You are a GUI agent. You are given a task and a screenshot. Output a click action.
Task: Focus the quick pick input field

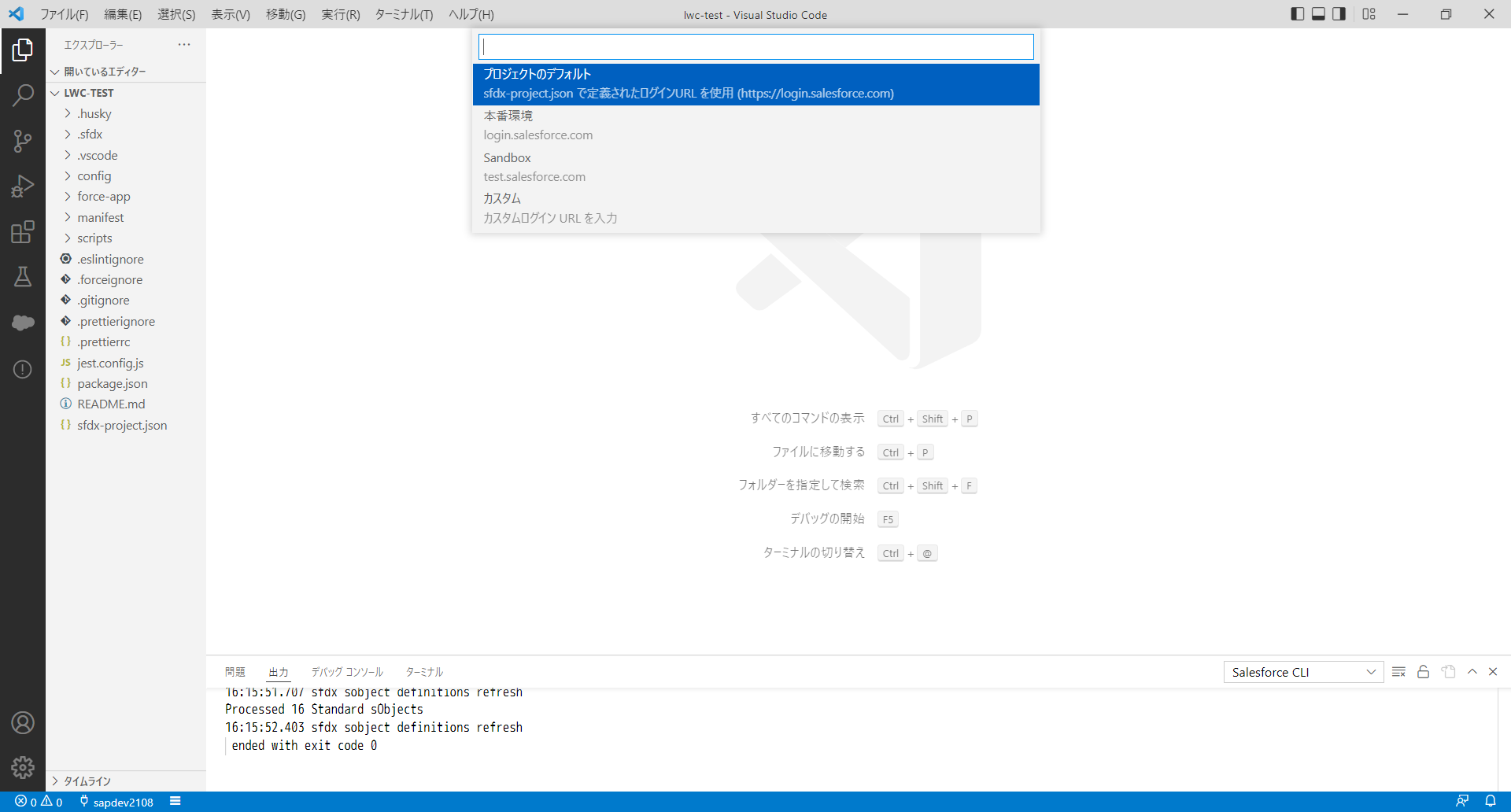755,46
